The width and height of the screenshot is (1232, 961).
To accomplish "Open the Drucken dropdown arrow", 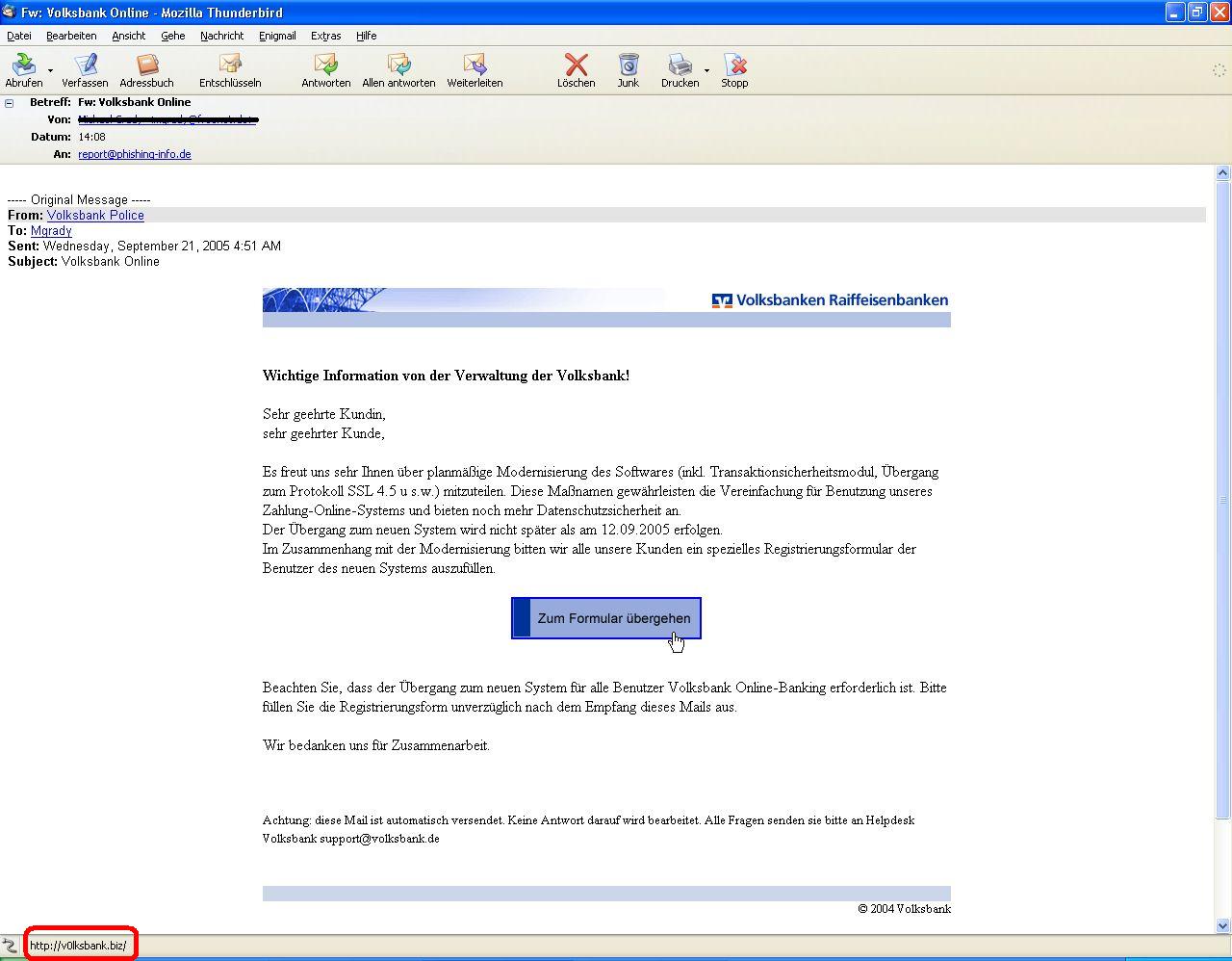I will (x=706, y=70).
